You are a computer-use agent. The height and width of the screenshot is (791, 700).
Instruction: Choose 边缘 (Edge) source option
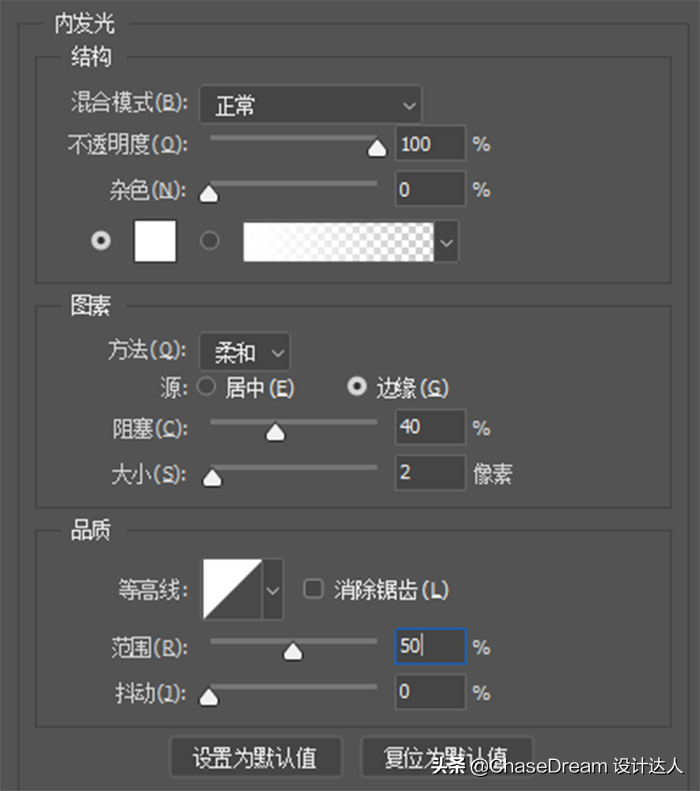pos(357,388)
